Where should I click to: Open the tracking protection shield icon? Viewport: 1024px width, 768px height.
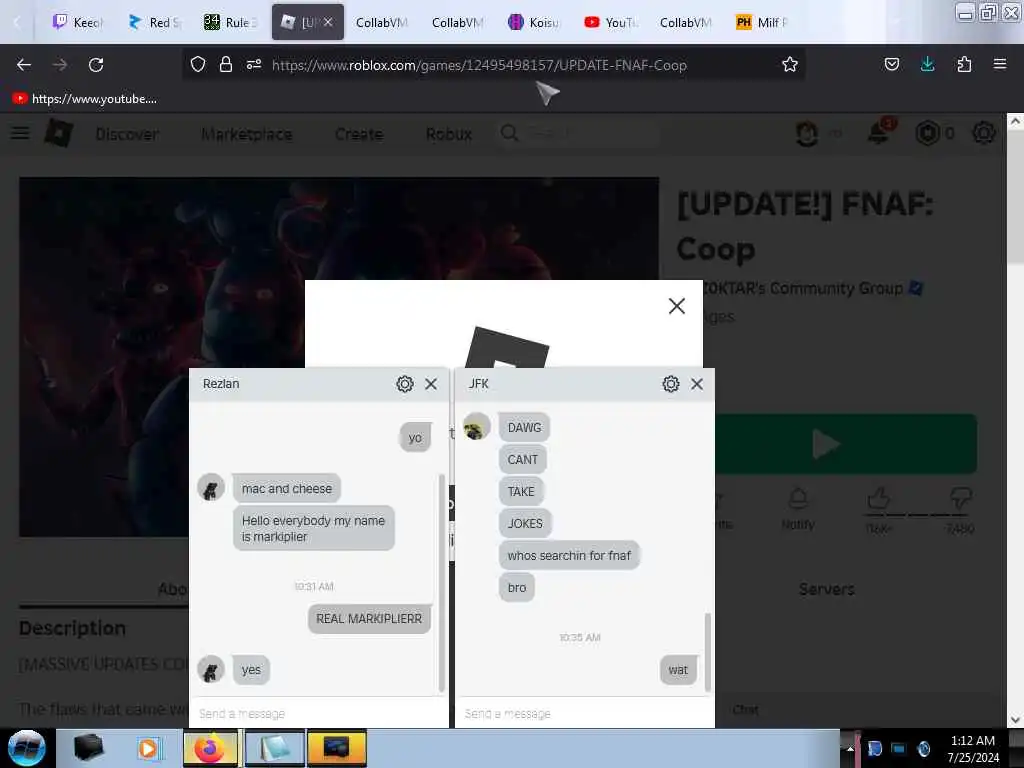coord(198,65)
